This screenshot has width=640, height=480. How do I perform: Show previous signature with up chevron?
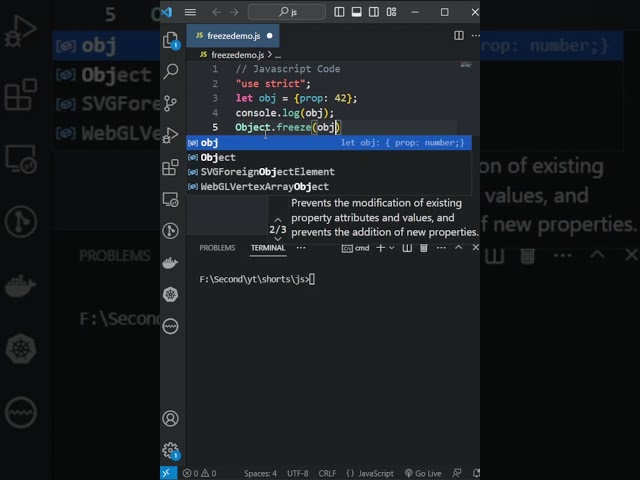pos(278,220)
